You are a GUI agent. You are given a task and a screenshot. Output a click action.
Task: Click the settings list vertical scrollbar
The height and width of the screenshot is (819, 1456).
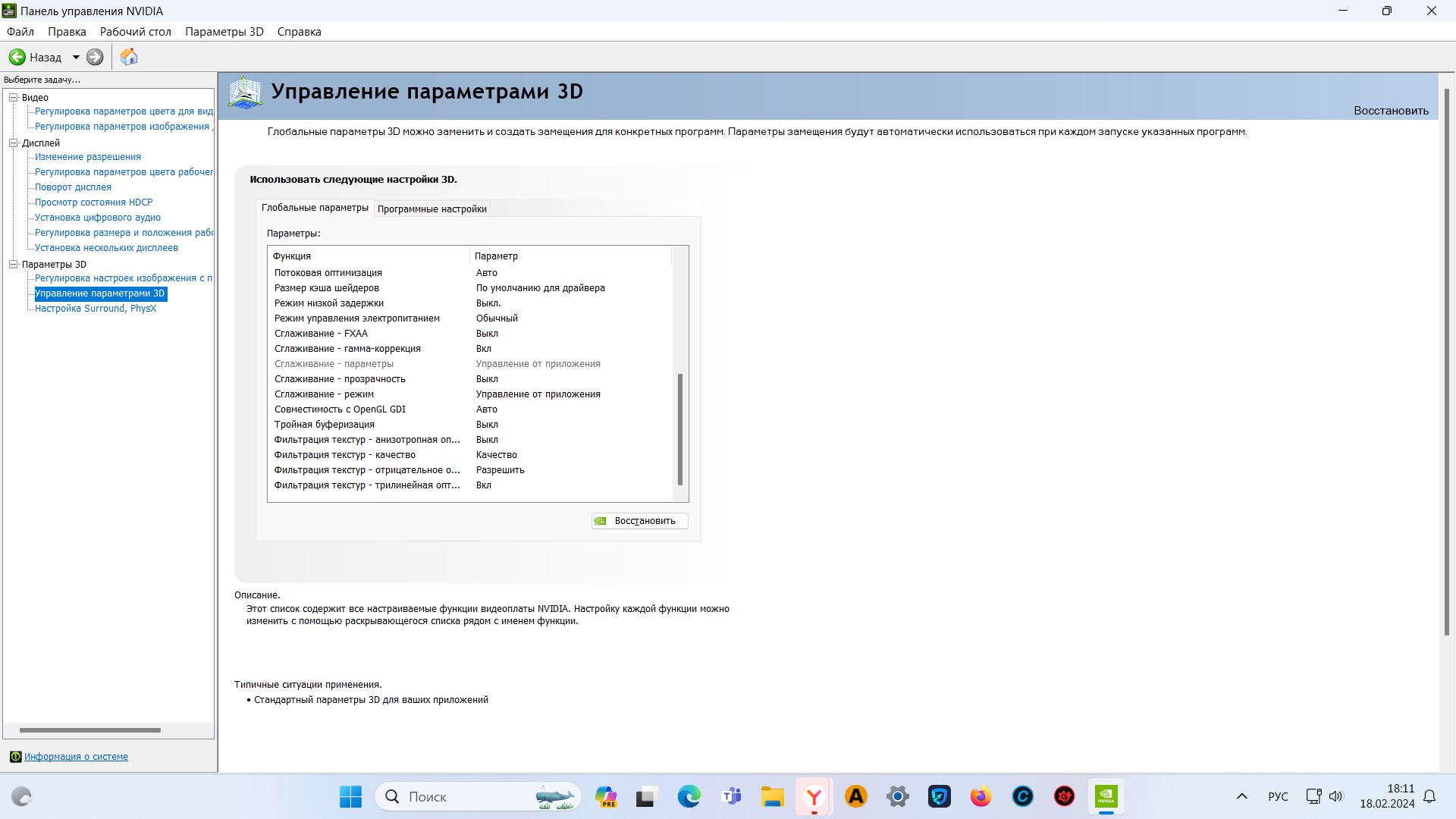click(x=680, y=428)
